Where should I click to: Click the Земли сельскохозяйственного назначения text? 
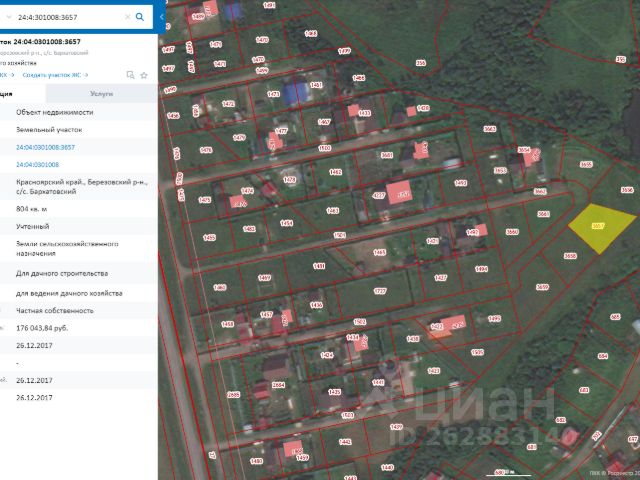click(67, 249)
